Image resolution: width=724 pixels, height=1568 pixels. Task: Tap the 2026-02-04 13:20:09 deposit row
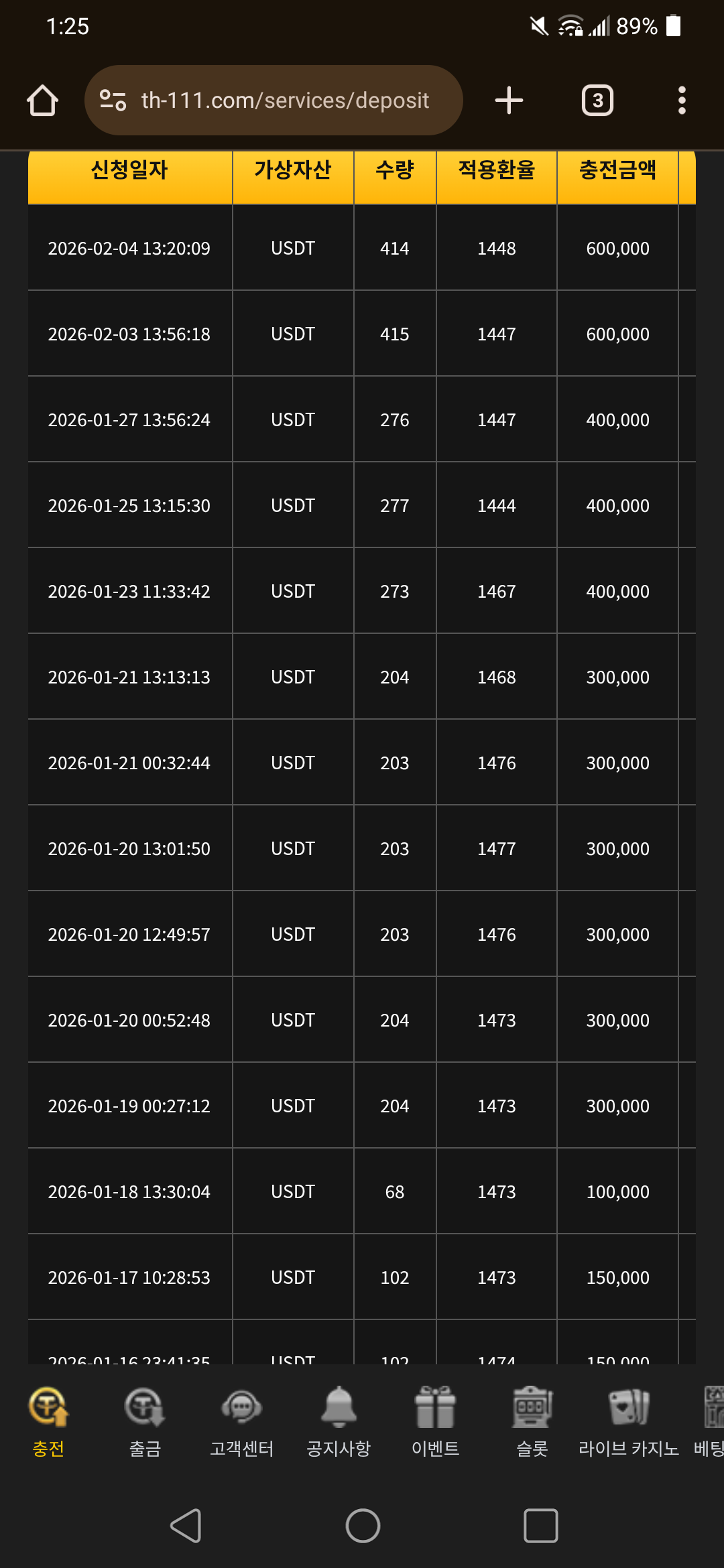tap(129, 249)
